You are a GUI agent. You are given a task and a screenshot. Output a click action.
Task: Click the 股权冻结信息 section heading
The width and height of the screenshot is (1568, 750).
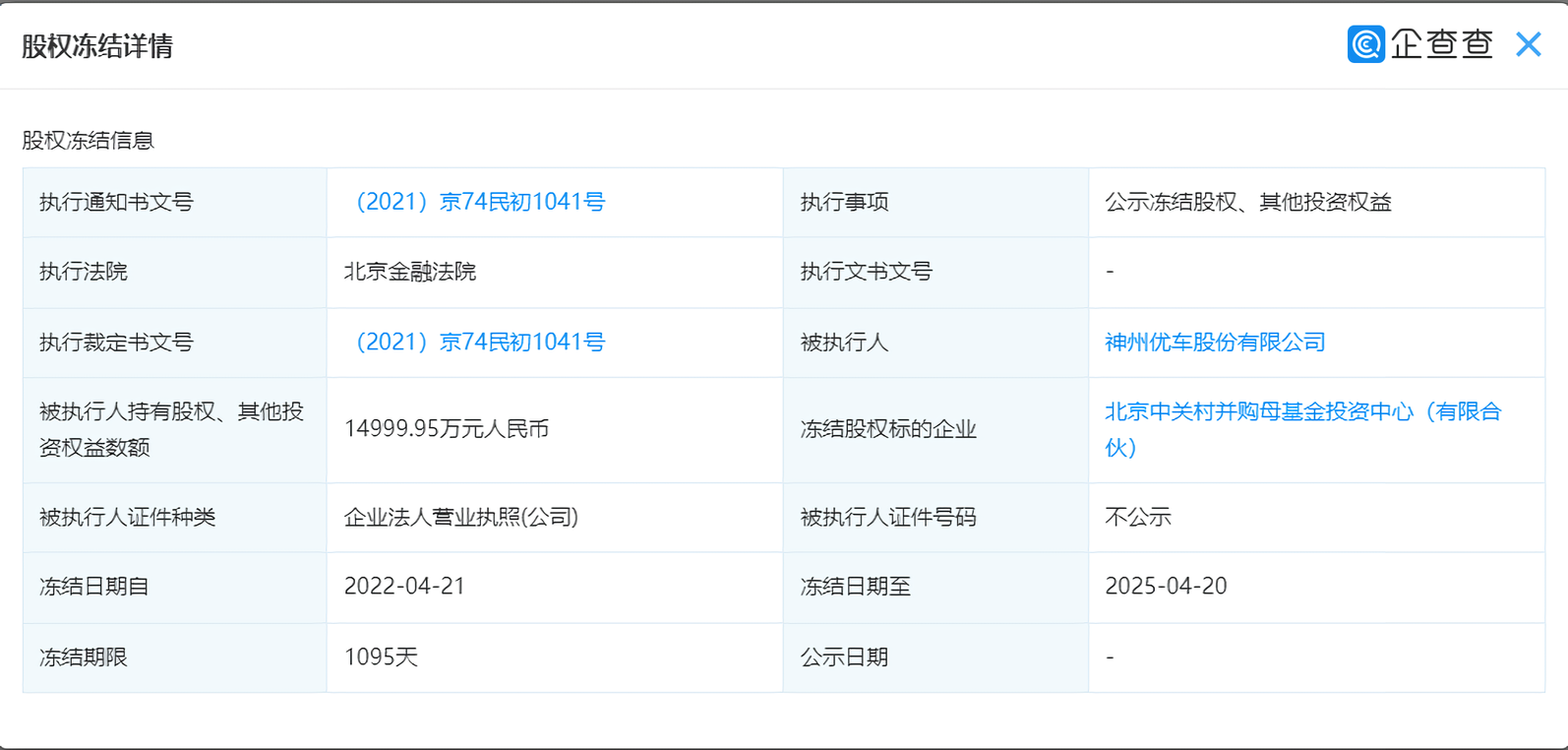pyautogui.click(x=89, y=141)
